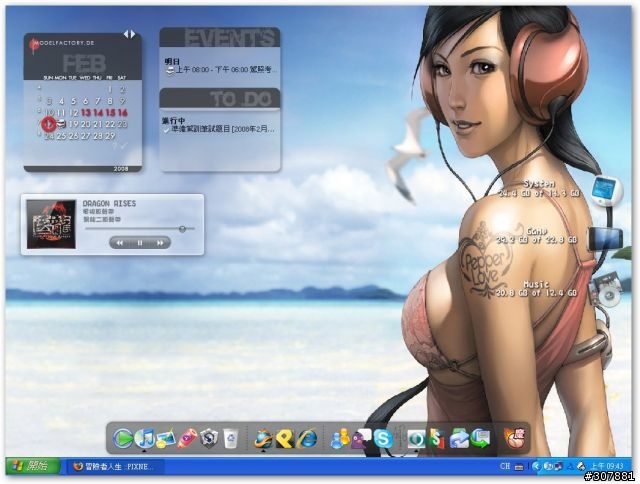Viewport: 640px width, 484px height.
Task: Skip to next track in music widget
Action: [x=160, y=243]
